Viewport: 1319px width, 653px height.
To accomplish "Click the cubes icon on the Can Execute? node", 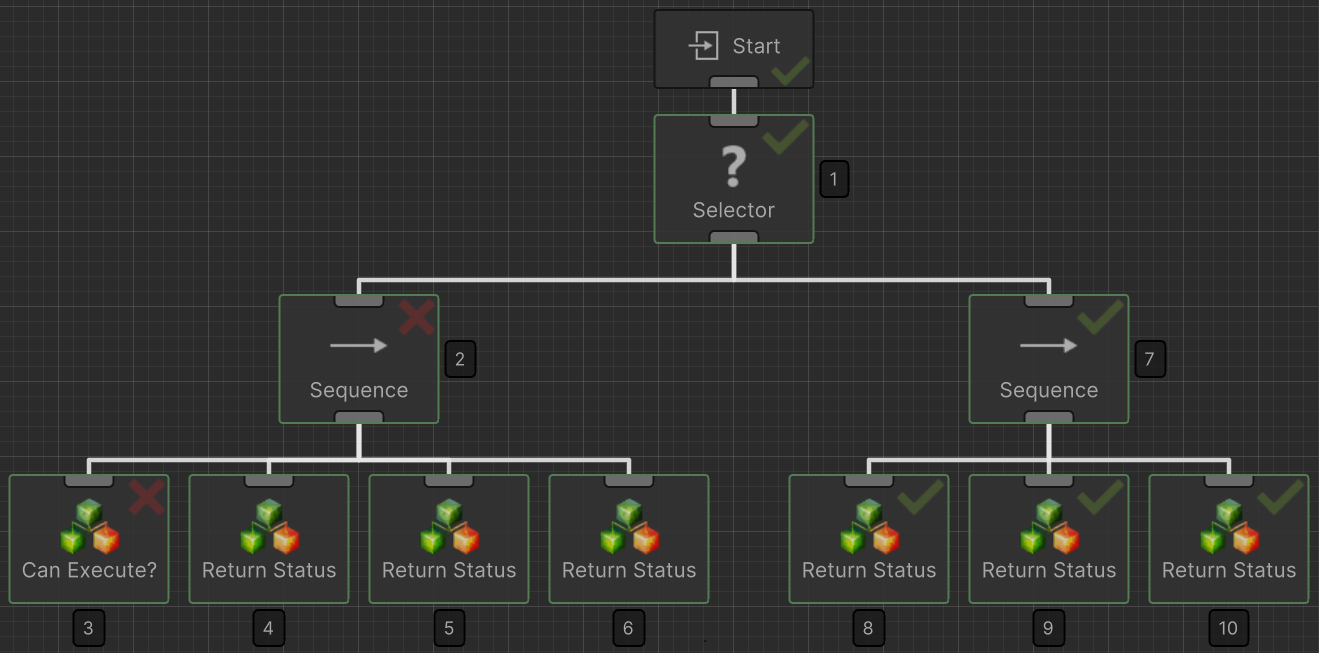I will (88, 525).
